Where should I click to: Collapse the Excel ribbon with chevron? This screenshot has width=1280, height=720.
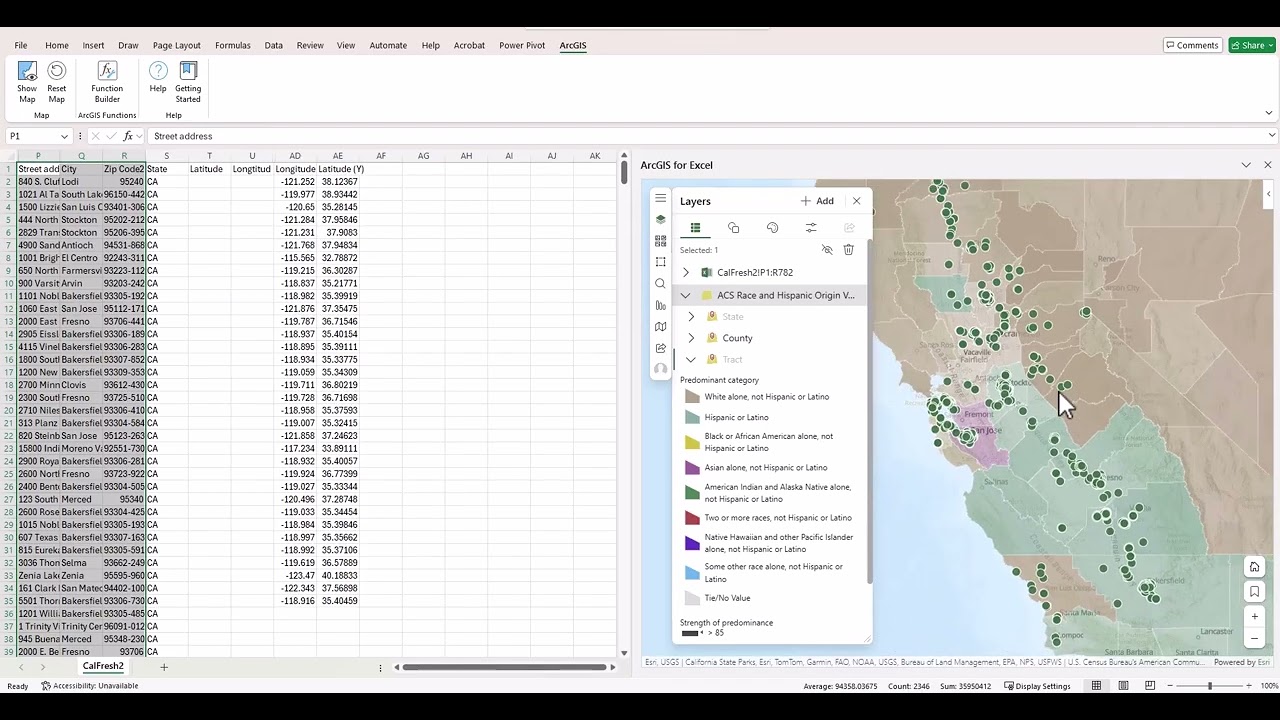[x=1269, y=113]
